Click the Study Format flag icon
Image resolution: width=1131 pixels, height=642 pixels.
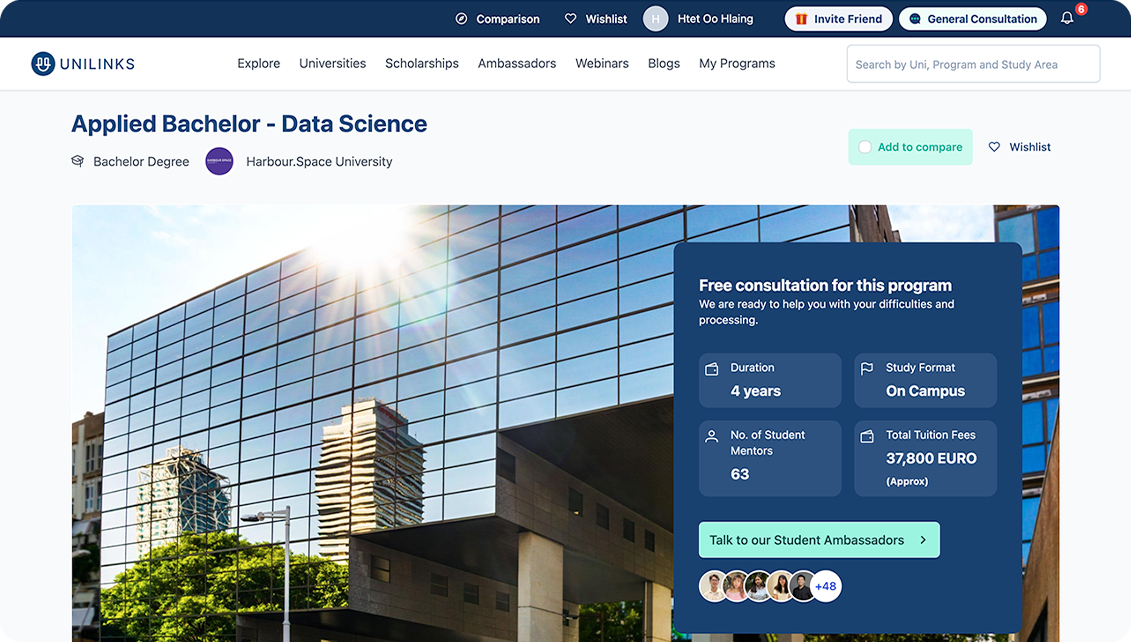coord(867,369)
